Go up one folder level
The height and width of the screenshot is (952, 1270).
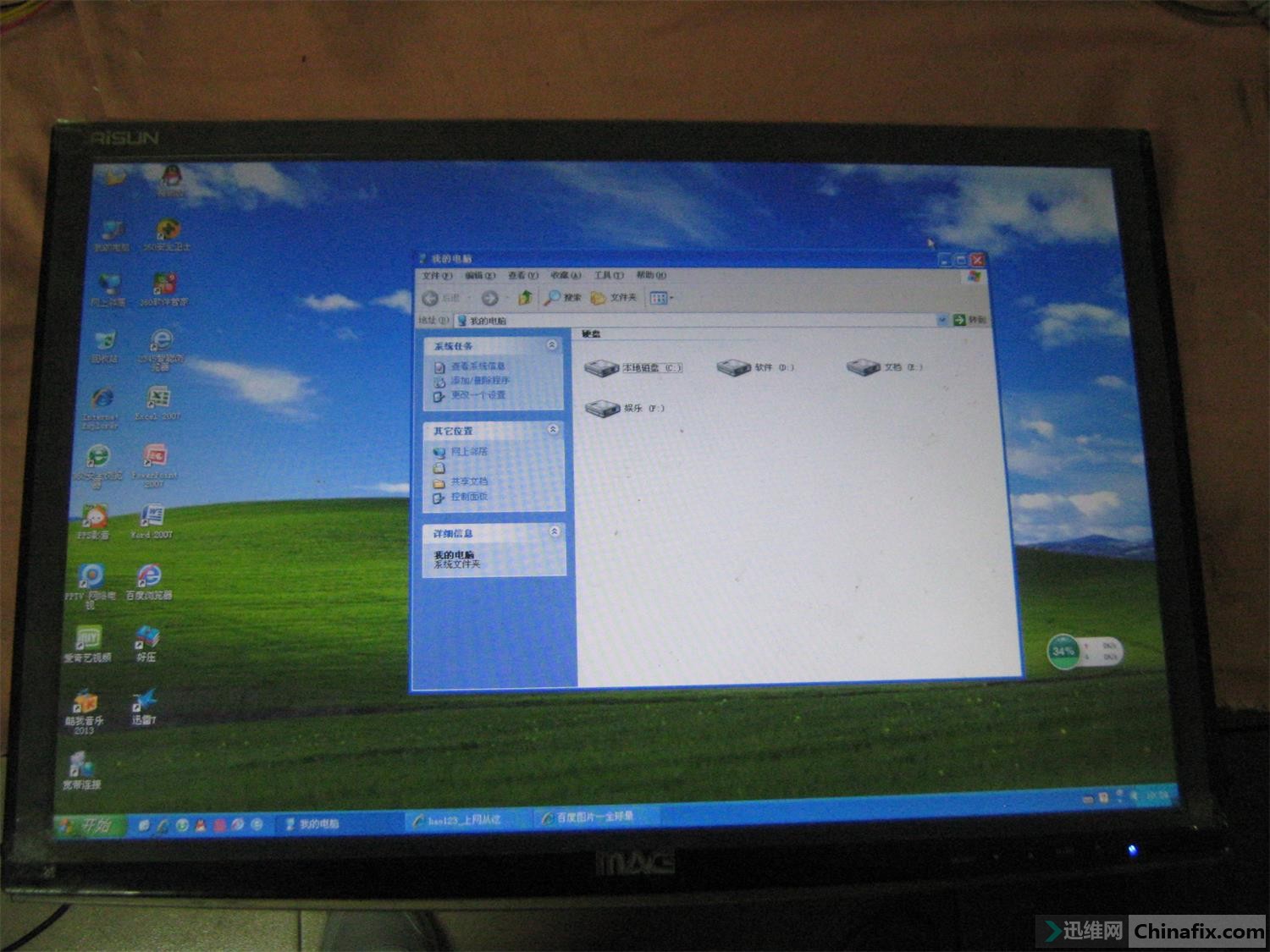525,298
